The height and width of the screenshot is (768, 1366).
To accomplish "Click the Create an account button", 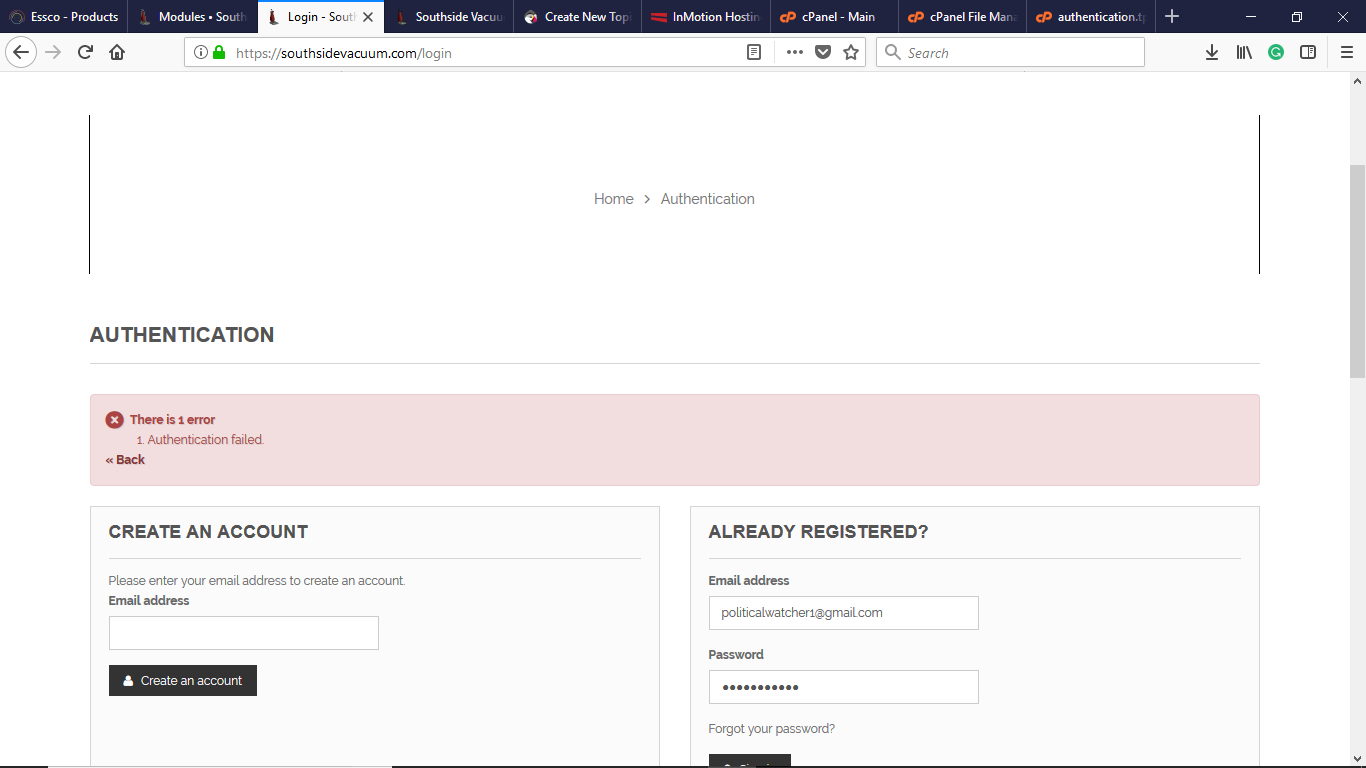I will pos(183,680).
